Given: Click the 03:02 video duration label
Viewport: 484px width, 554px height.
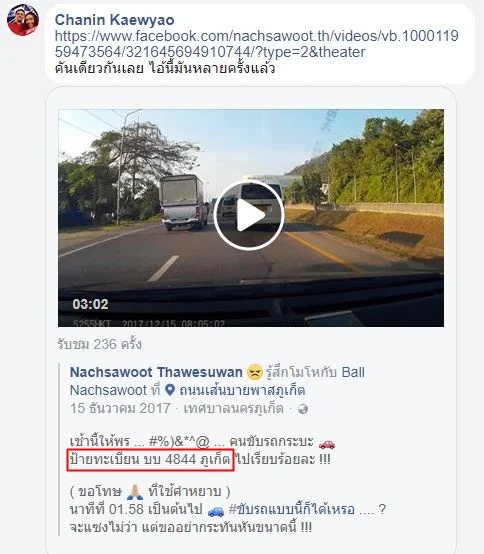Looking at the screenshot, I should click(90, 304).
